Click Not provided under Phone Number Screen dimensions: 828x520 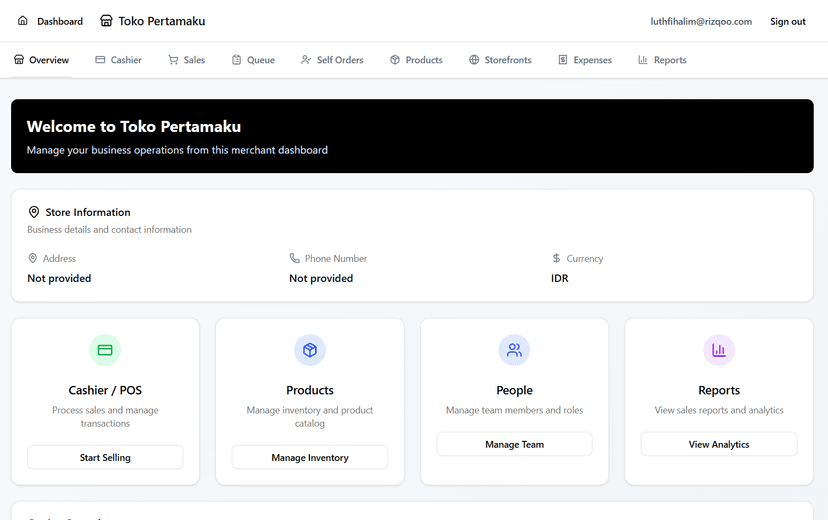[x=321, y=278]
